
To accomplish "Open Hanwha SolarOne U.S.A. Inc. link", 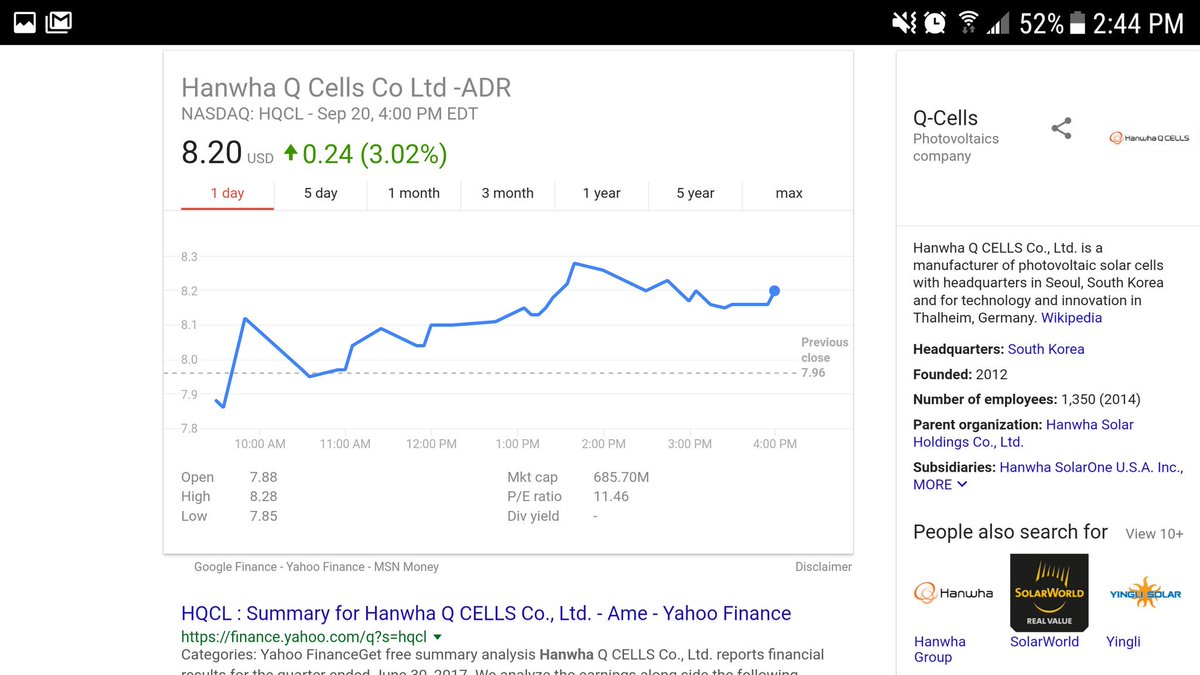I will pos(1091,467).
